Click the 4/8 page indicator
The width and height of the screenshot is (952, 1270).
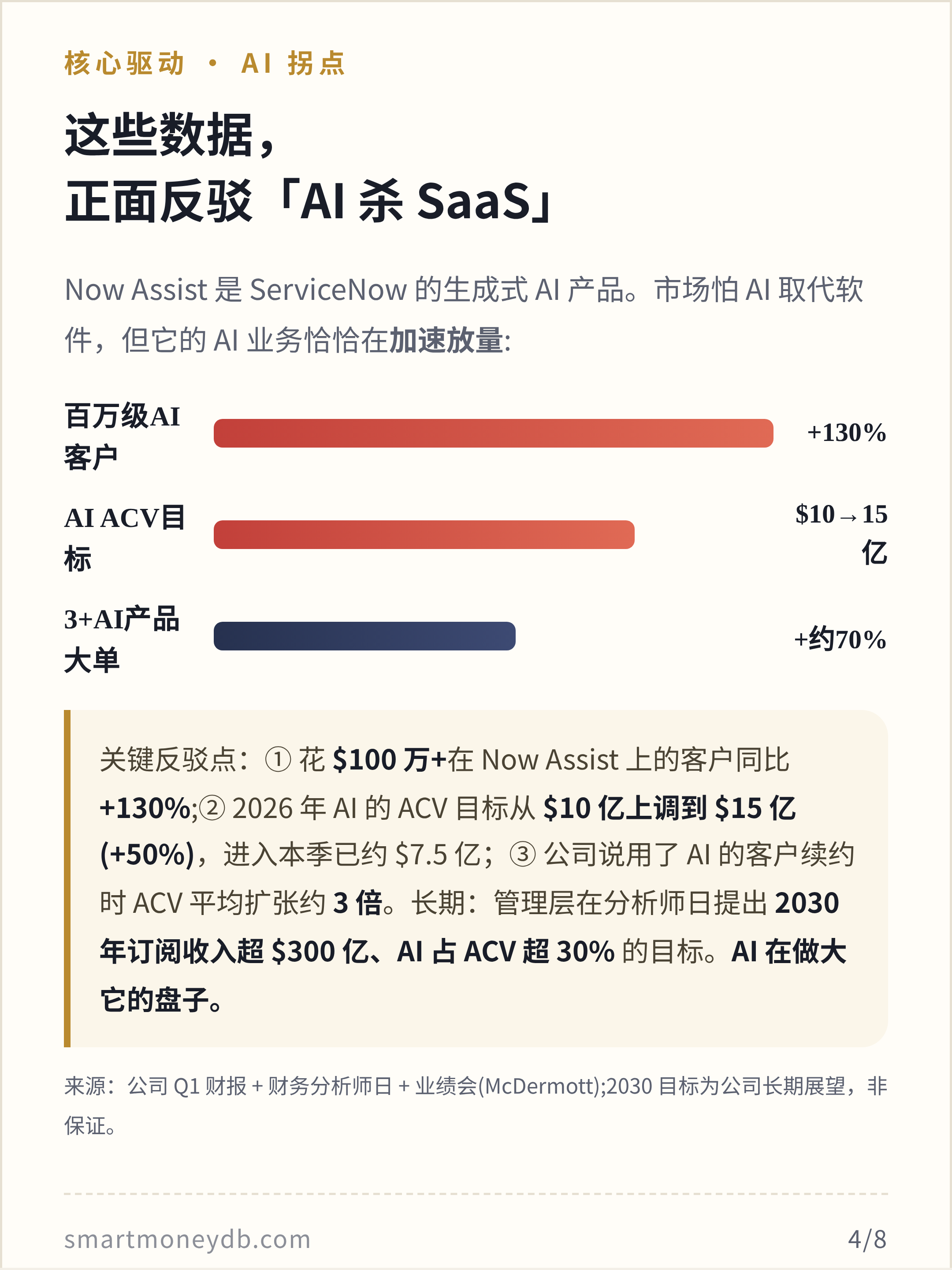pos(867,1239)
